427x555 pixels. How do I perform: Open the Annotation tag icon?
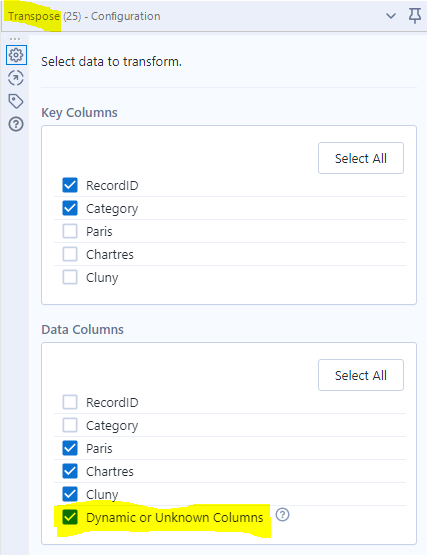(x=16, y=101)
